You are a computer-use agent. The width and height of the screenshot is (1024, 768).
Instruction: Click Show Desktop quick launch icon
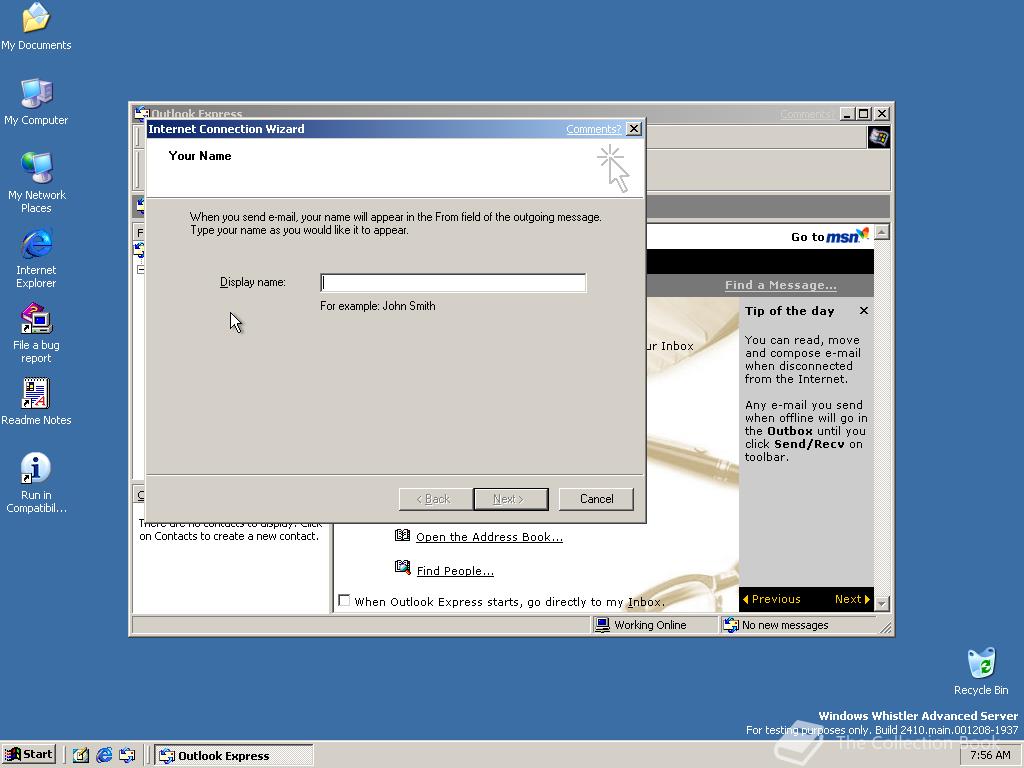point(80,755)
